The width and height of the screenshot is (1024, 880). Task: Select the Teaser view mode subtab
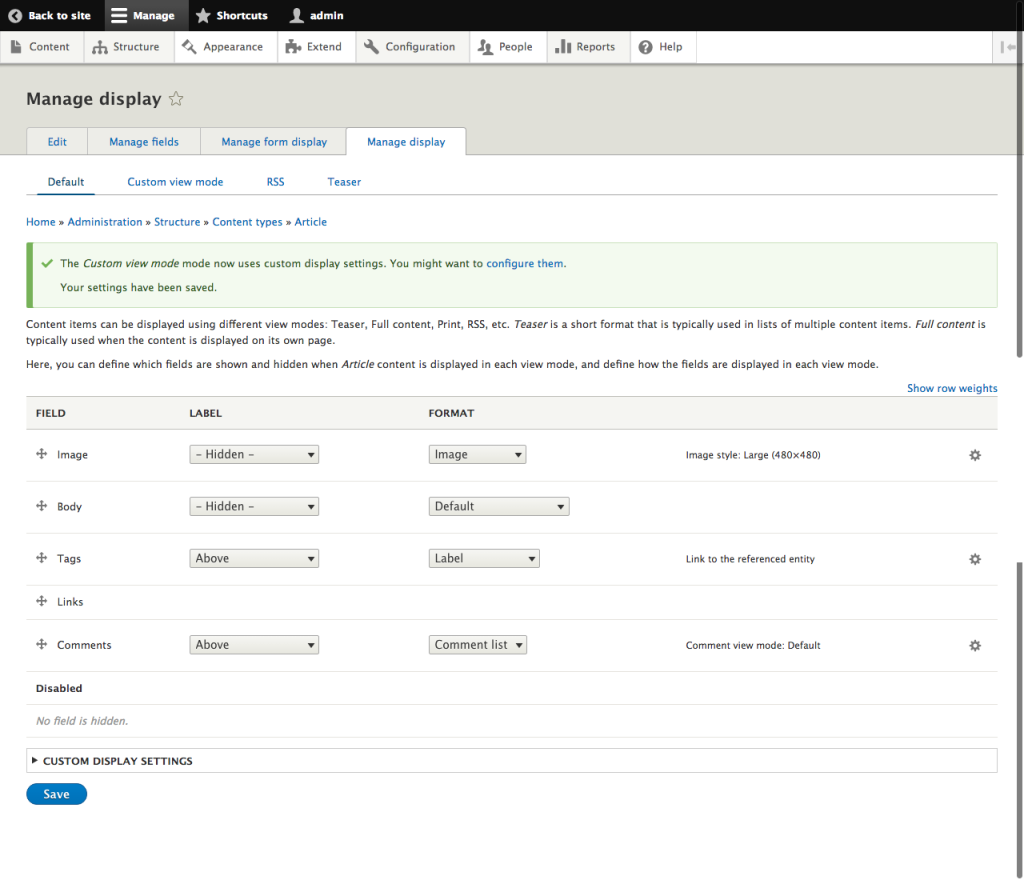344,182
